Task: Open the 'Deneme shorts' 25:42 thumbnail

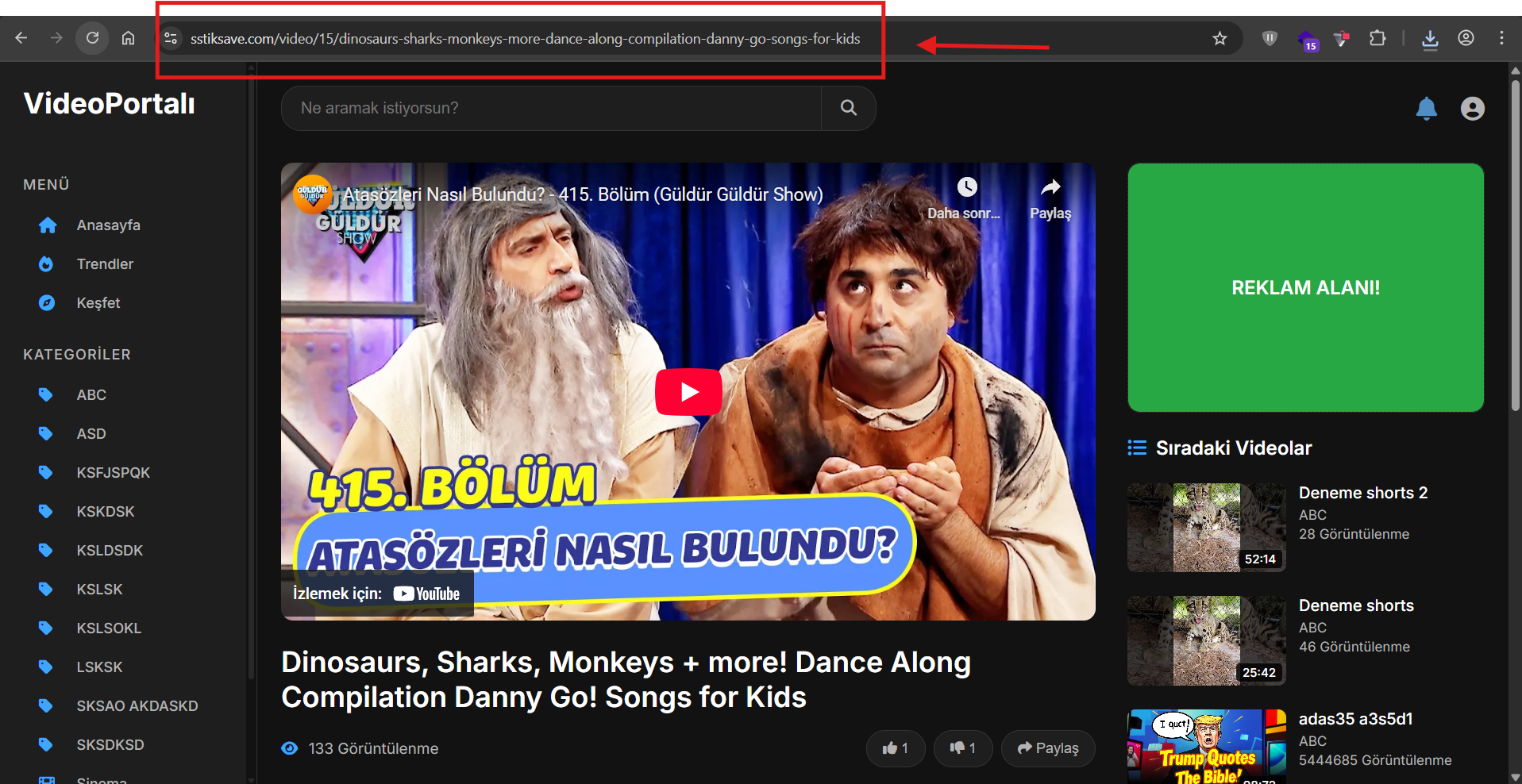Action: point(1207,640)
